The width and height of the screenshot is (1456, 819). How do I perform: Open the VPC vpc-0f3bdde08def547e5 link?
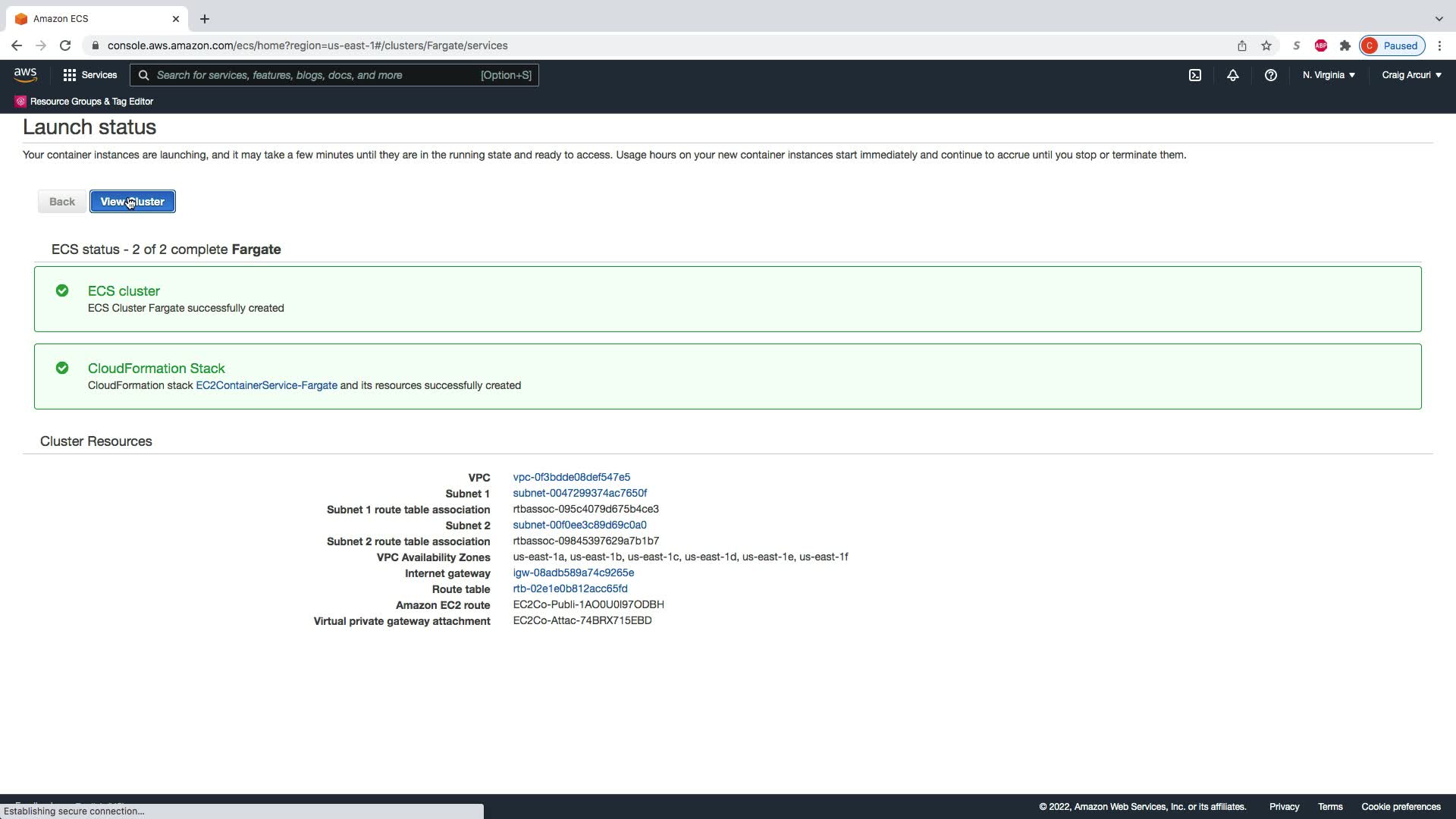(x=571, y=477)
